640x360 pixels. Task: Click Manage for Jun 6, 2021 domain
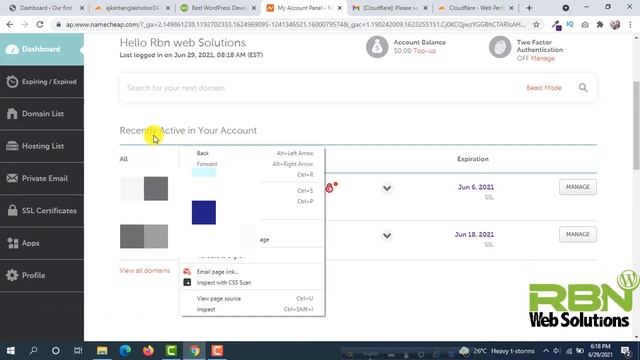pos(578,187)
